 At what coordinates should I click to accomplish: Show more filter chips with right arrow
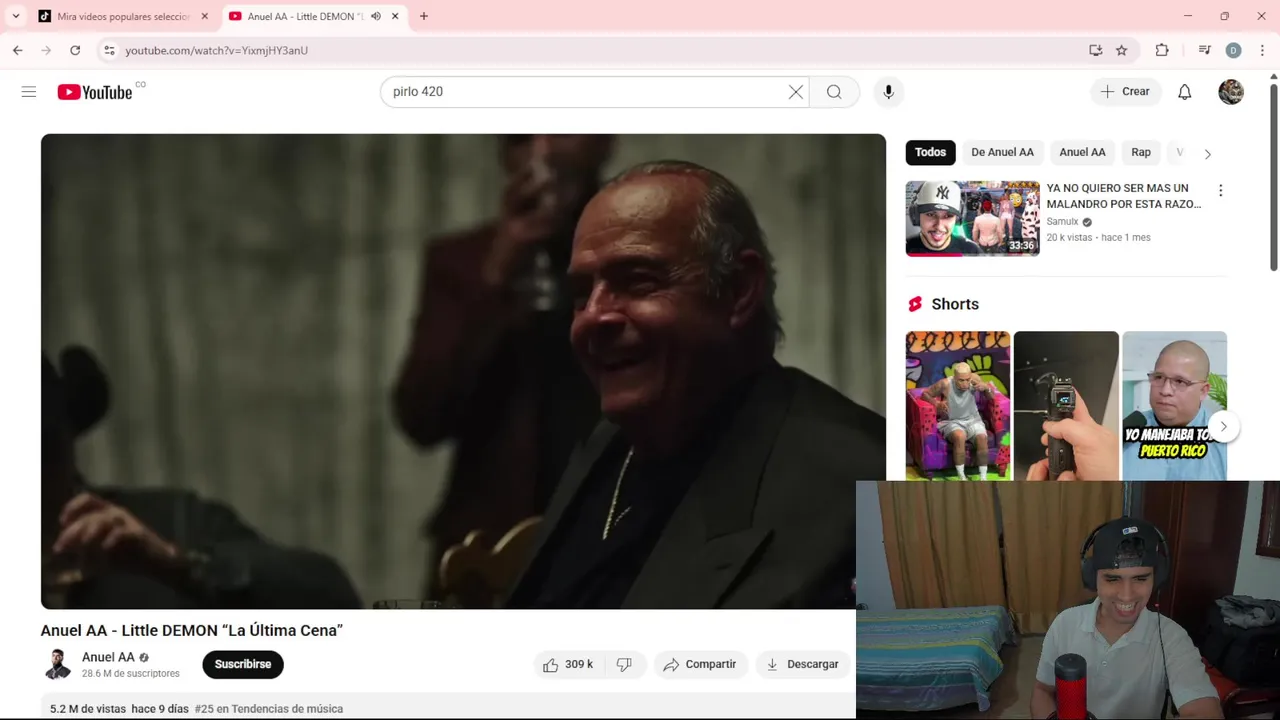pos(1207,154)
